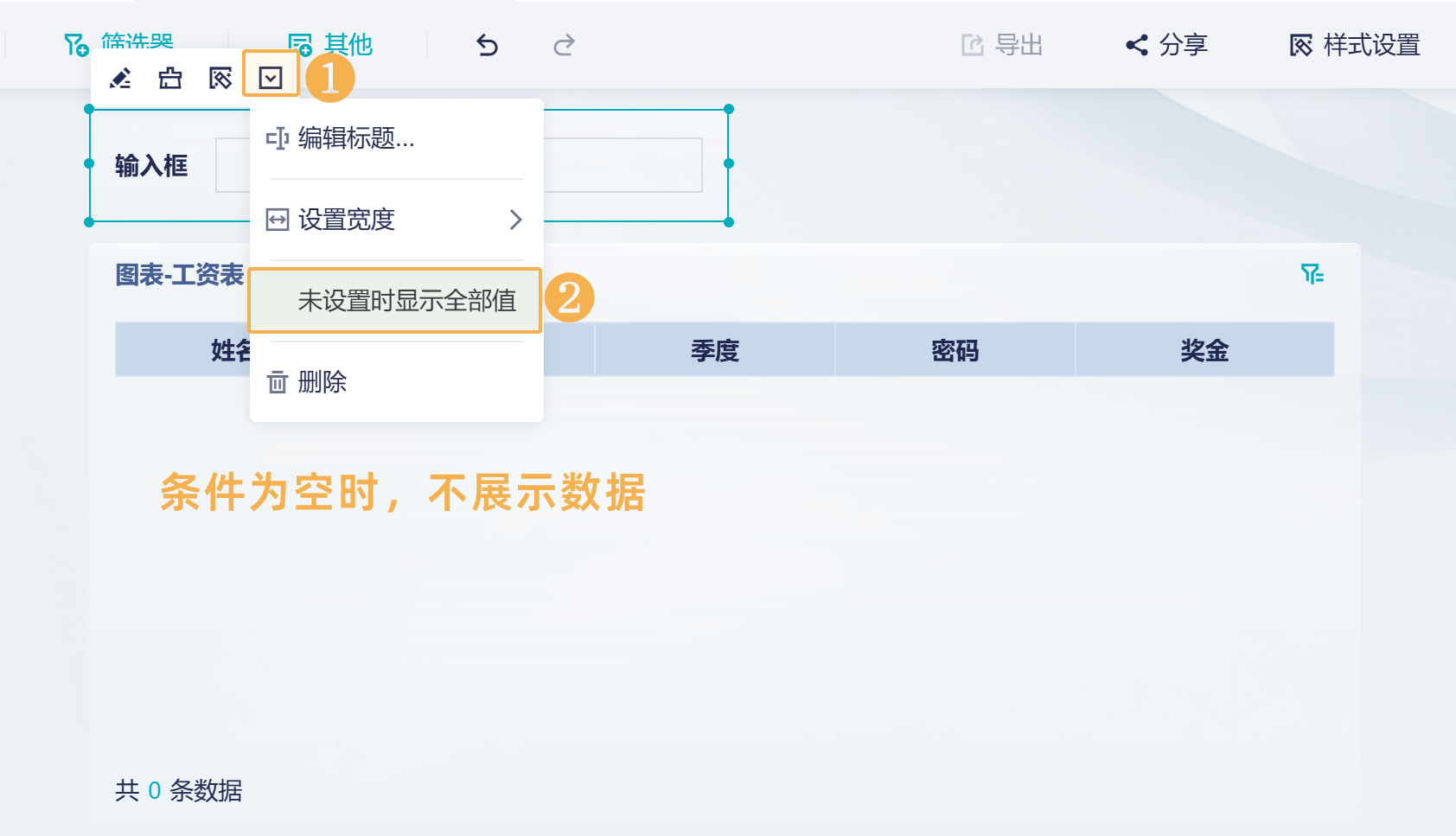Click the chart filter icon on 图表-工资表

[1312, 275]
